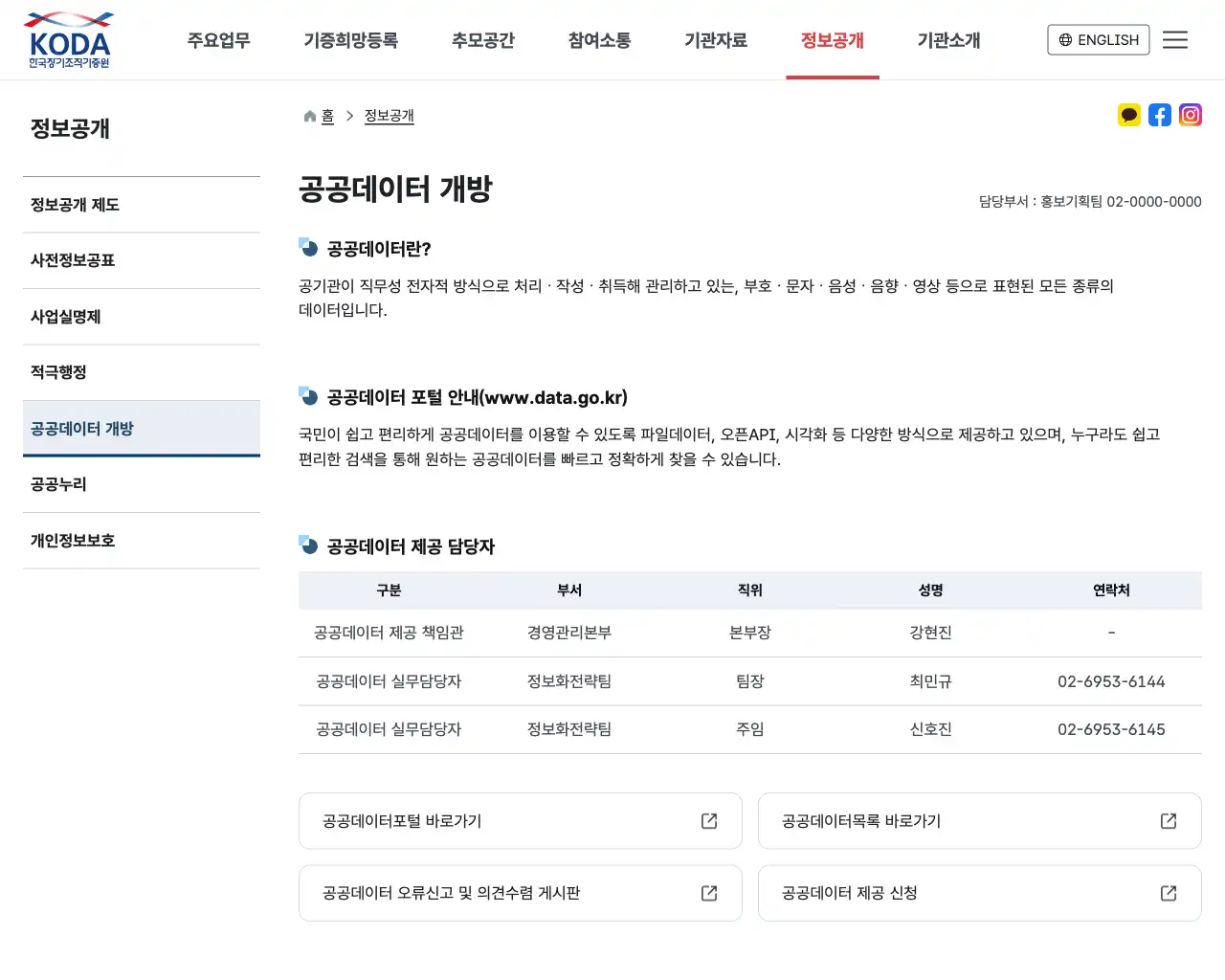The image size is (1225, 980).
Task: Open the Instagram icon
Action: [x=1191, y=115]
